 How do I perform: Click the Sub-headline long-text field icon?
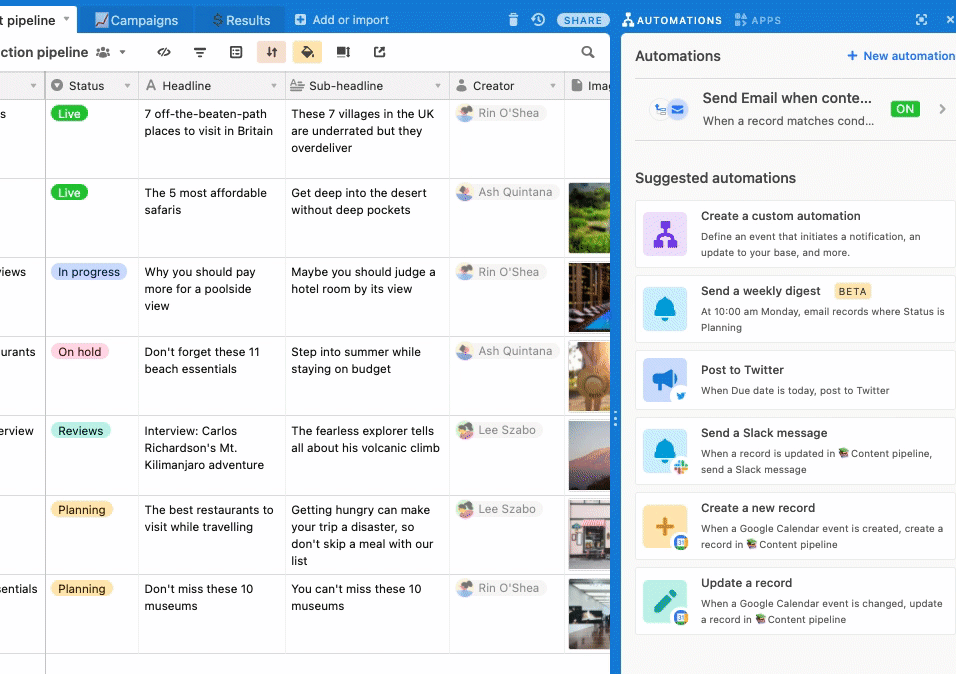297,85
